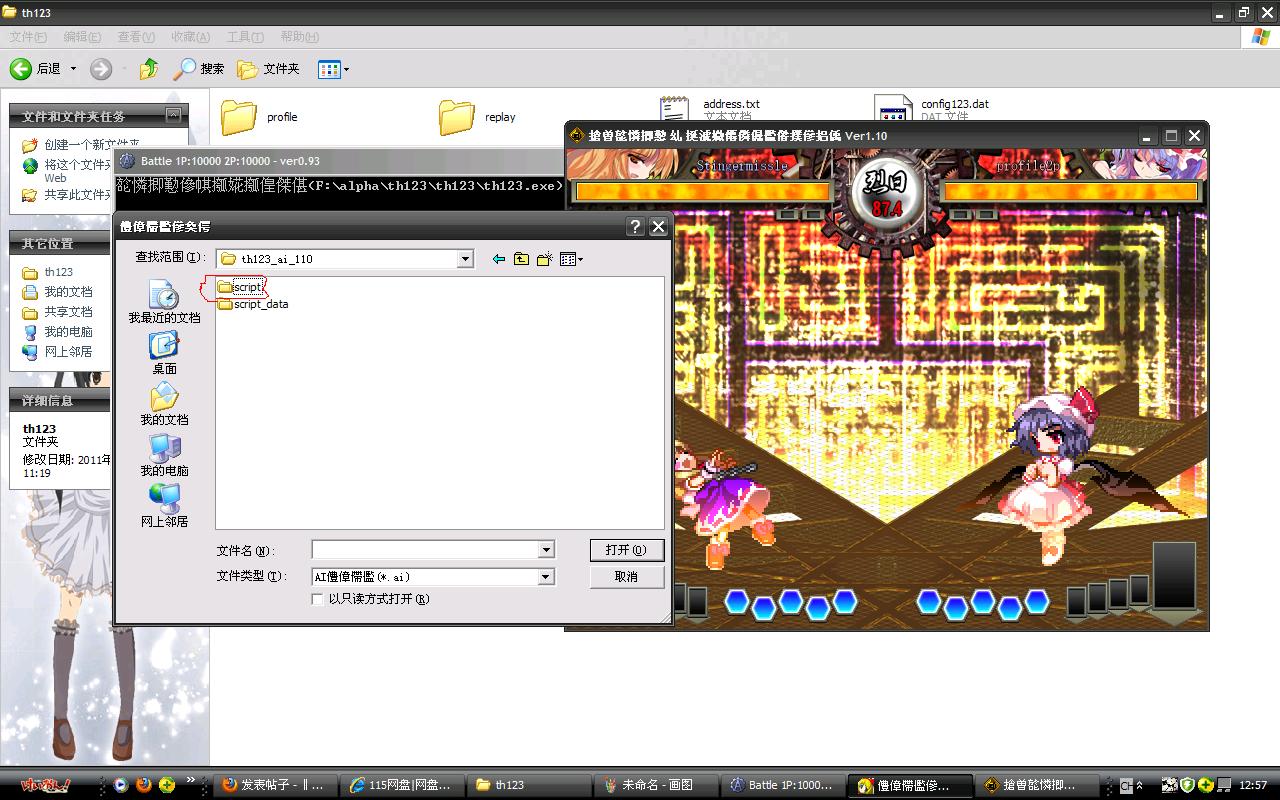
Task: Click the dialog's back navigation arrow
Action: tap(498, 259)
